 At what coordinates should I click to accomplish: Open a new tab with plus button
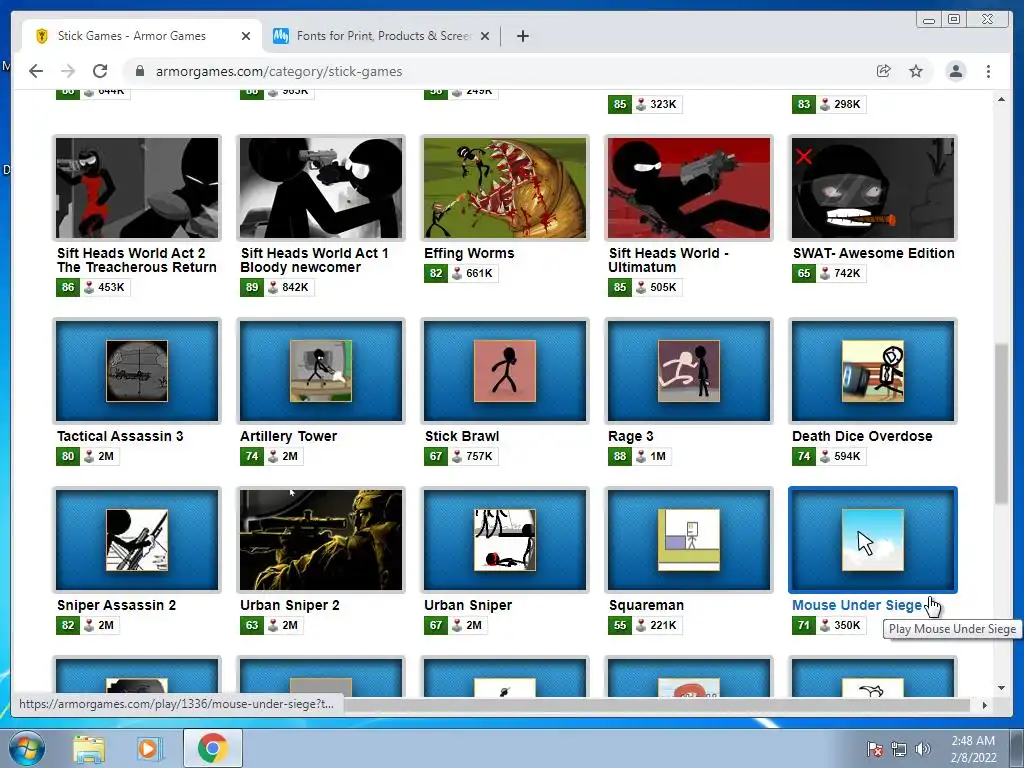click(522, 36)
